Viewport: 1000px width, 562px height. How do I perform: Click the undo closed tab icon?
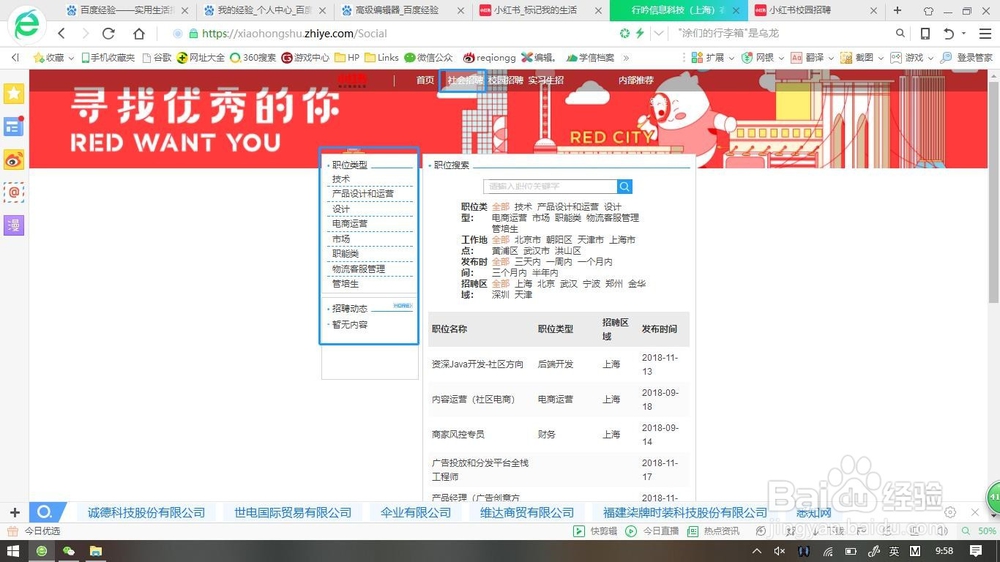949,33
